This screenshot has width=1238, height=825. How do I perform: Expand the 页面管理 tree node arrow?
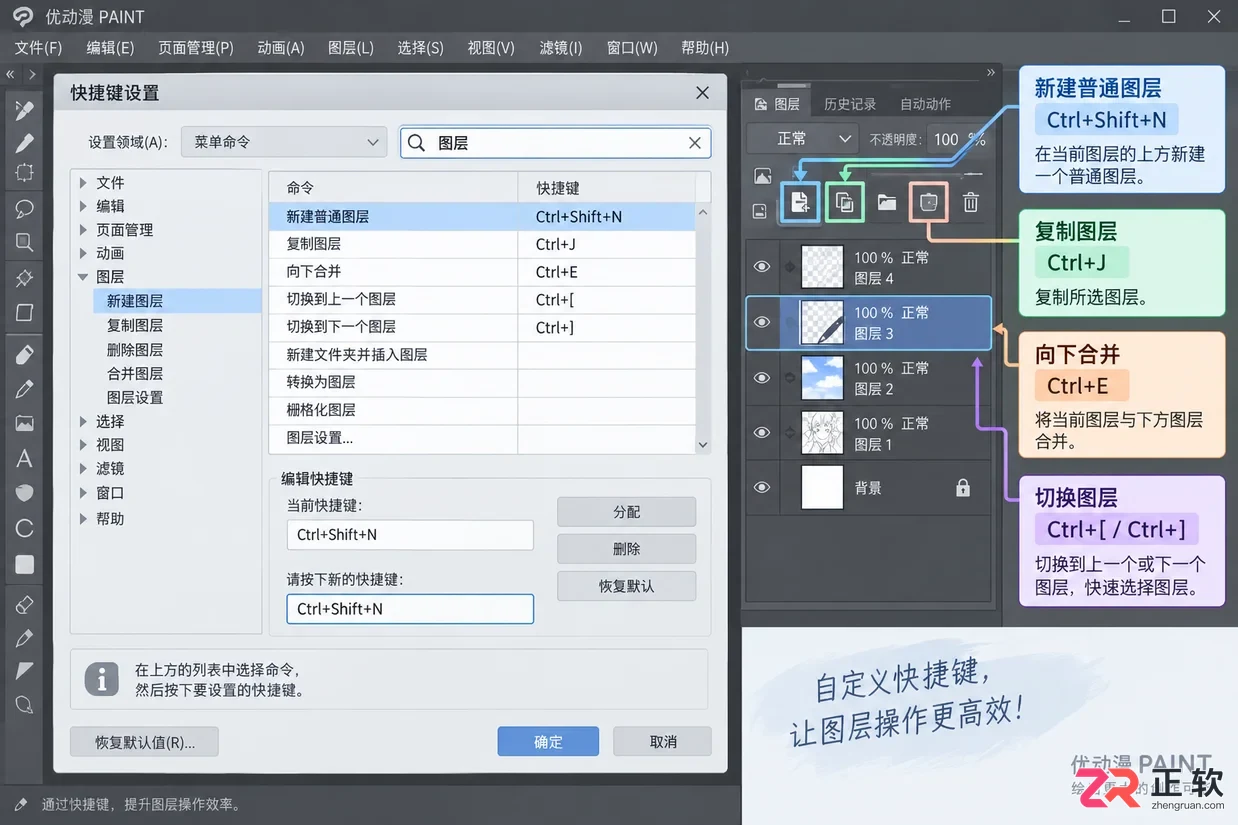click(x=83, y=230)
